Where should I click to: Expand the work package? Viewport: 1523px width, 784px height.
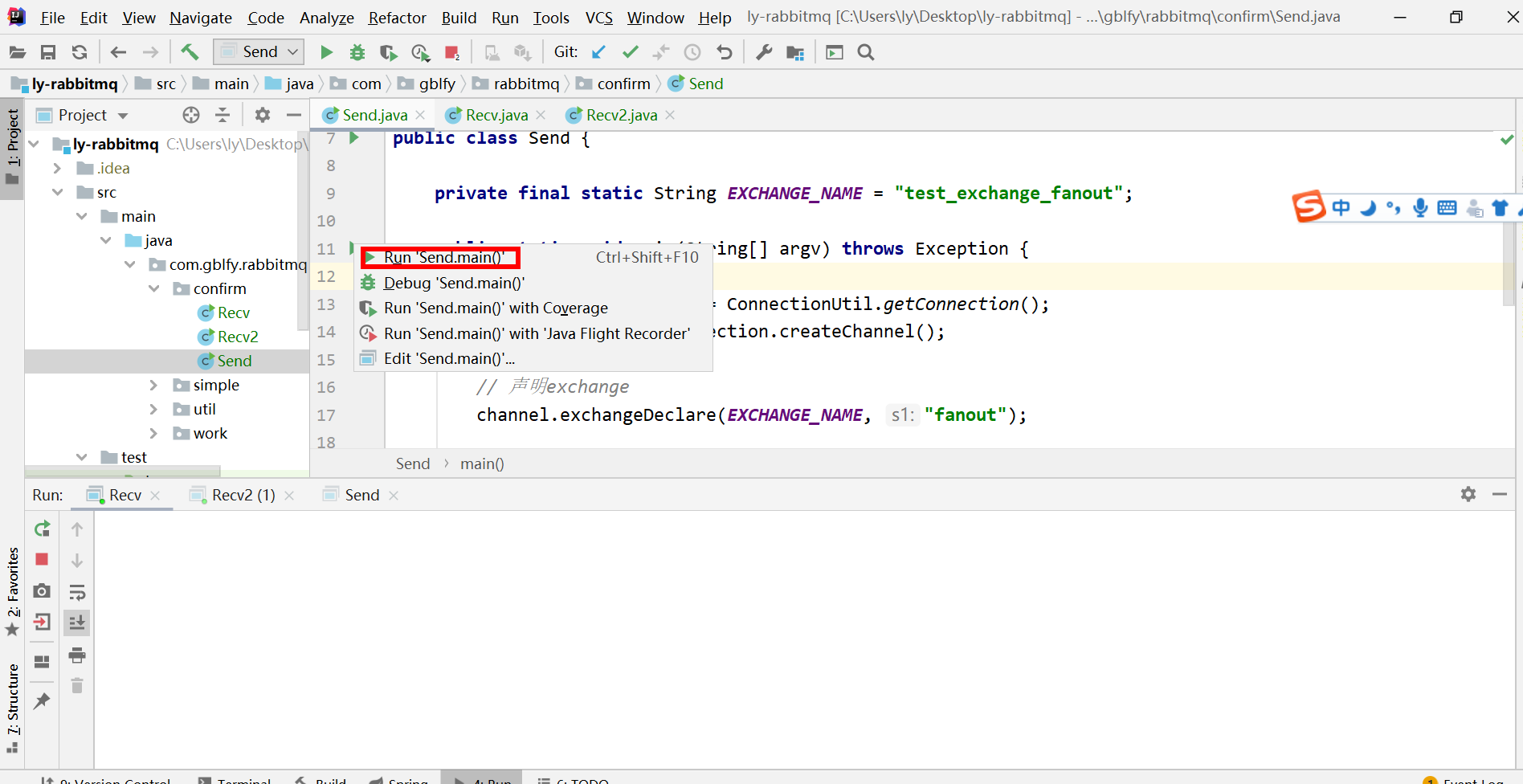tap(153, 433)
